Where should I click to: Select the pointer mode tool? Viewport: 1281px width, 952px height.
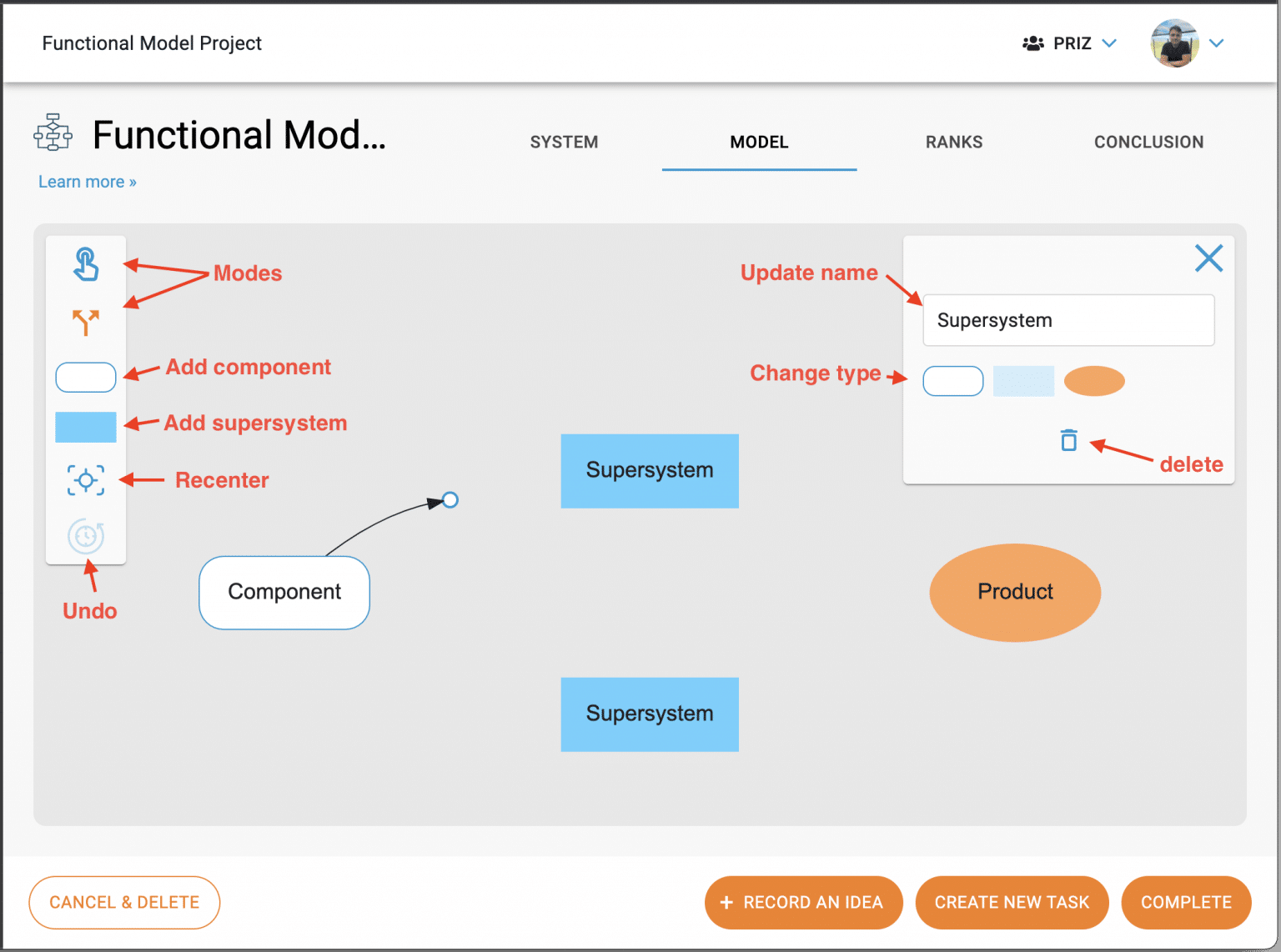click(x=85, y=265)
